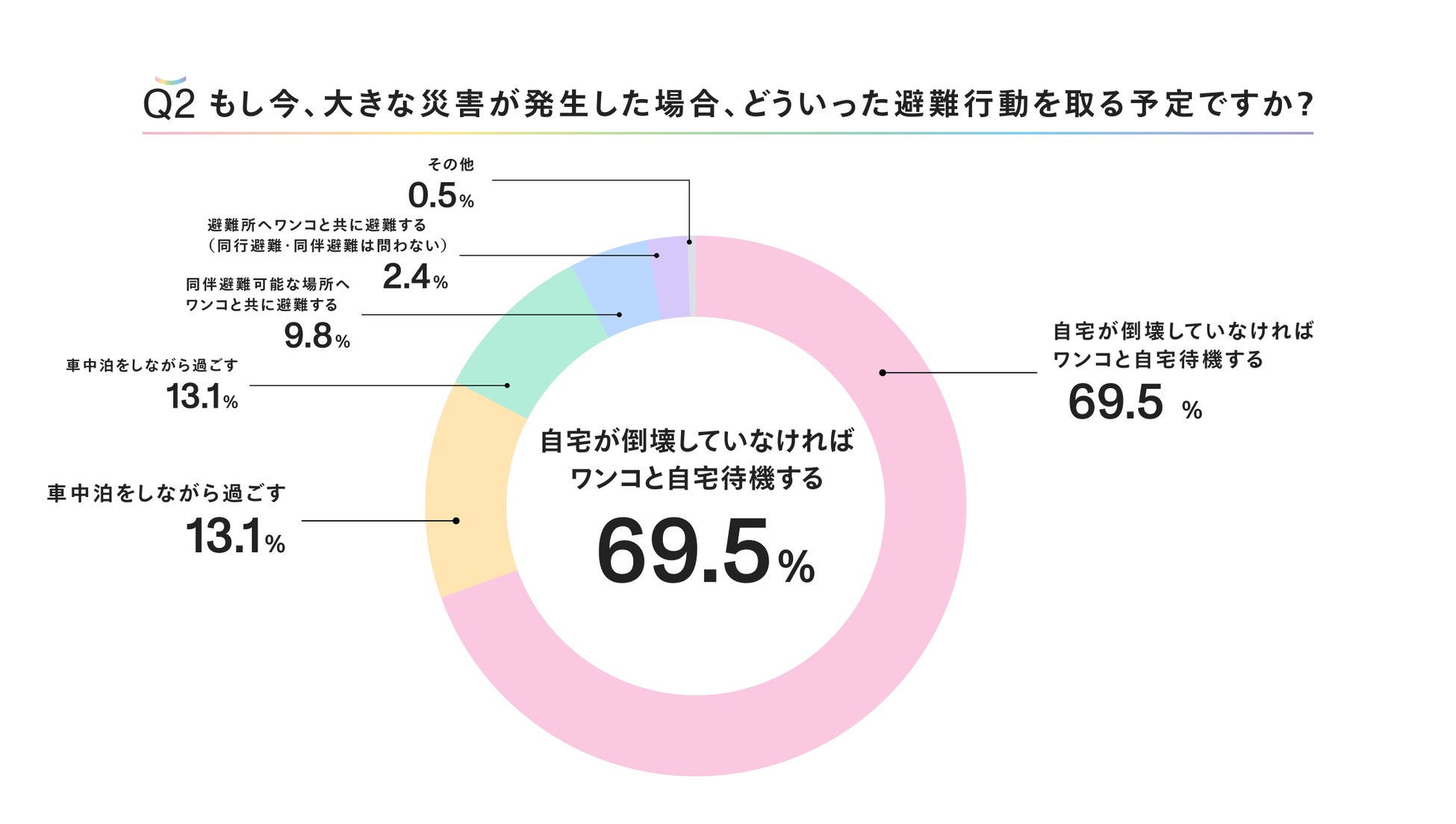The height and width of the screenshot is (824, 1456).
Task: Click the leader dot on the yellow segment
Action: click(455, 521)
